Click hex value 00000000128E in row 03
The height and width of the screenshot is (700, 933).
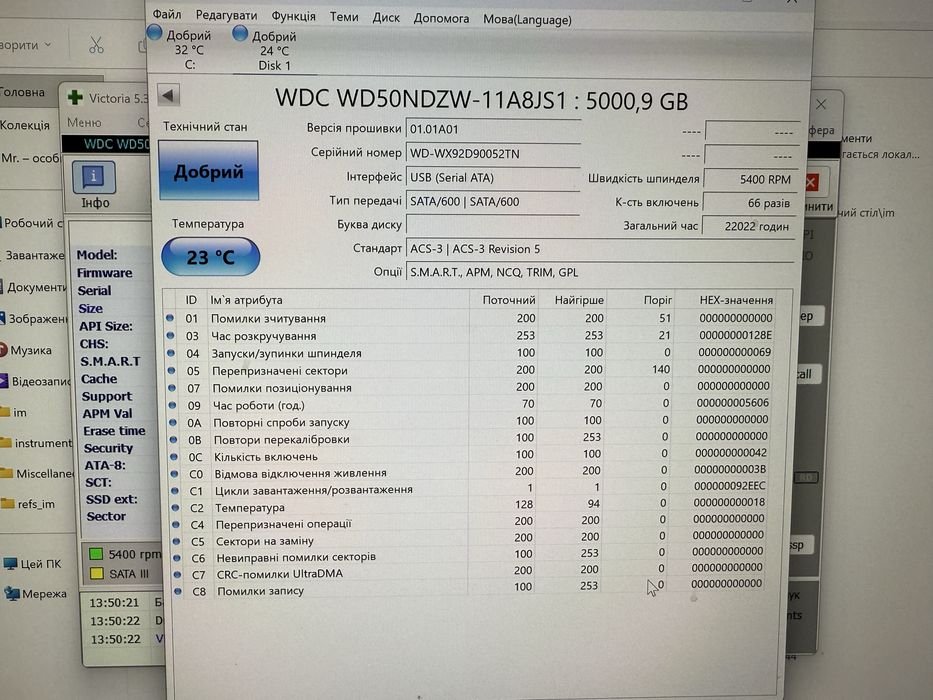click(x=735, y=335)
